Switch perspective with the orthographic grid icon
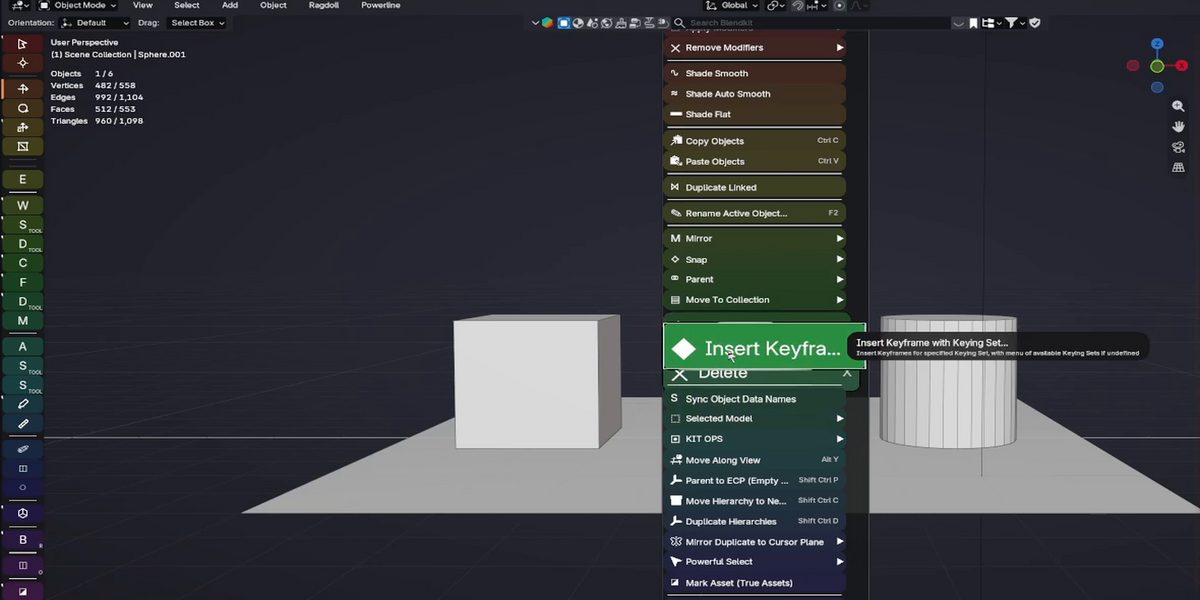This screenshot has height=600, width=1200. (x=1179, y=167)
